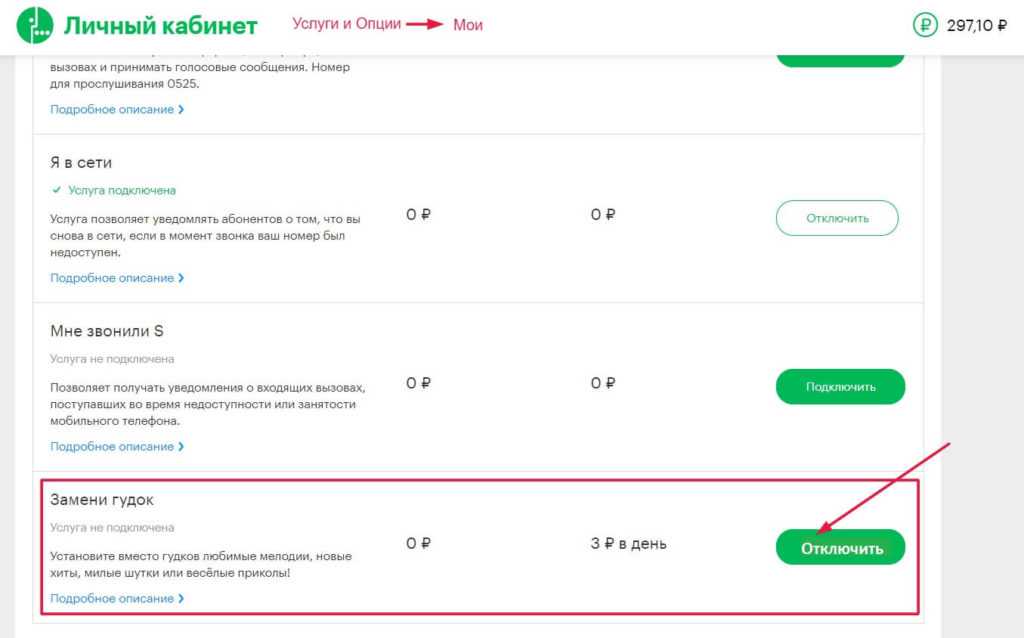
Task: Open Подробное описание for Я в сети
Action: pyautogui.click(x=112, y=278)
